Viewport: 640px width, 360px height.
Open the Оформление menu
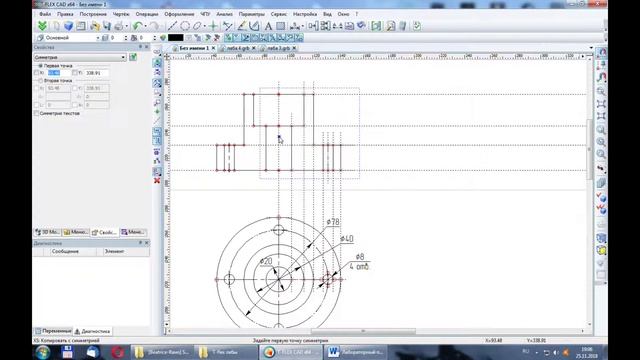(179, 14)
